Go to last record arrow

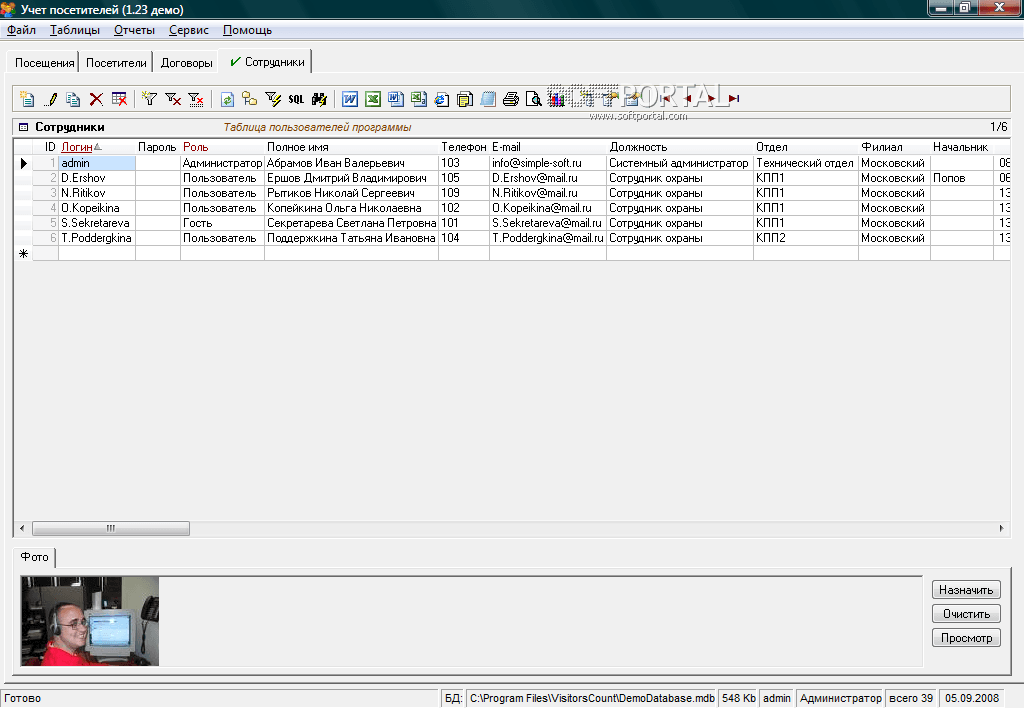(x=734, y=99)
